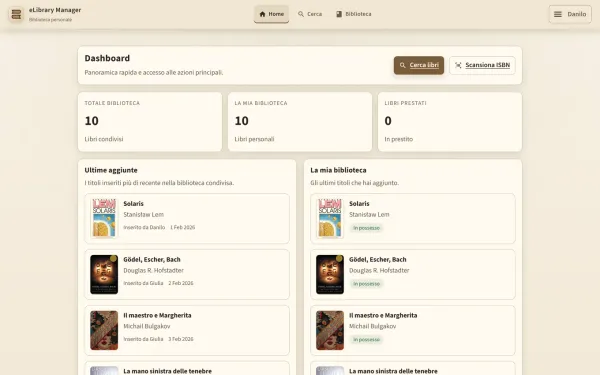Click the scan icon in Scansiona ISBN
This screenshot has height=375, width=600.
(x=458, y=65)
